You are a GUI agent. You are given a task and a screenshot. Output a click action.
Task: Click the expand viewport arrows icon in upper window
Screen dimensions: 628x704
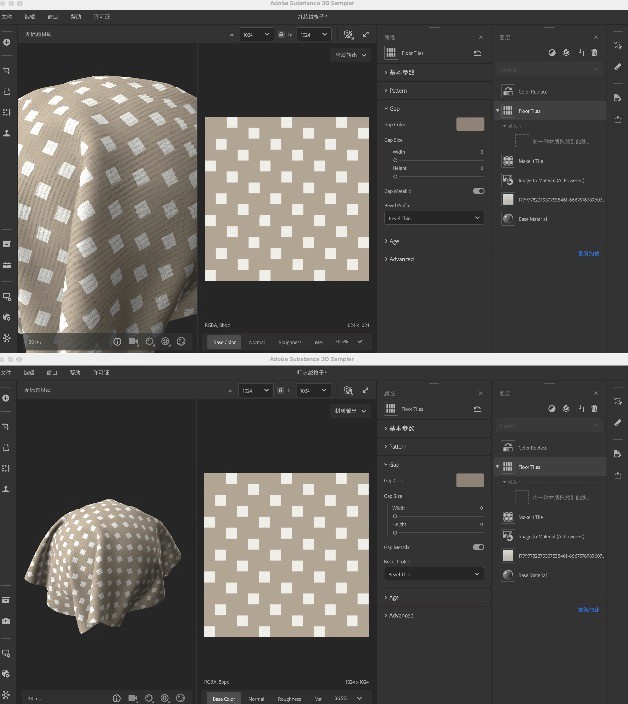[366, 35]
